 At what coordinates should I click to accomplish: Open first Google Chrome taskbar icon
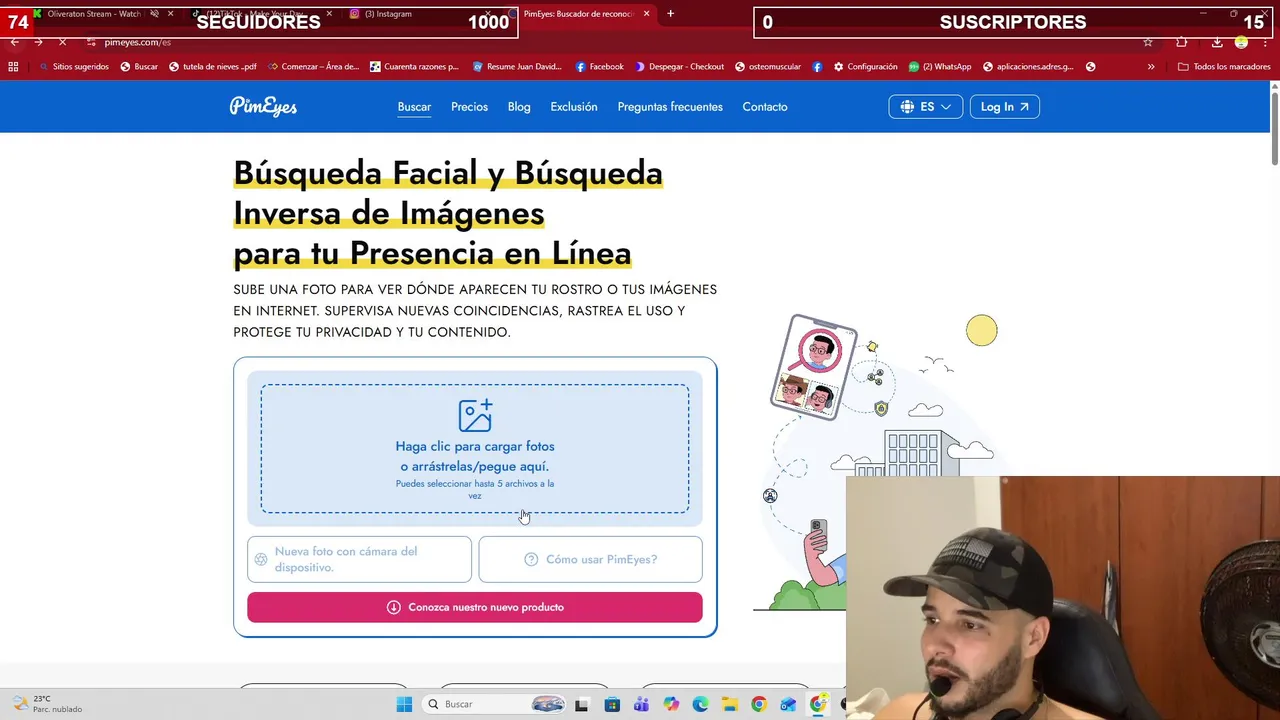(759, 704)
